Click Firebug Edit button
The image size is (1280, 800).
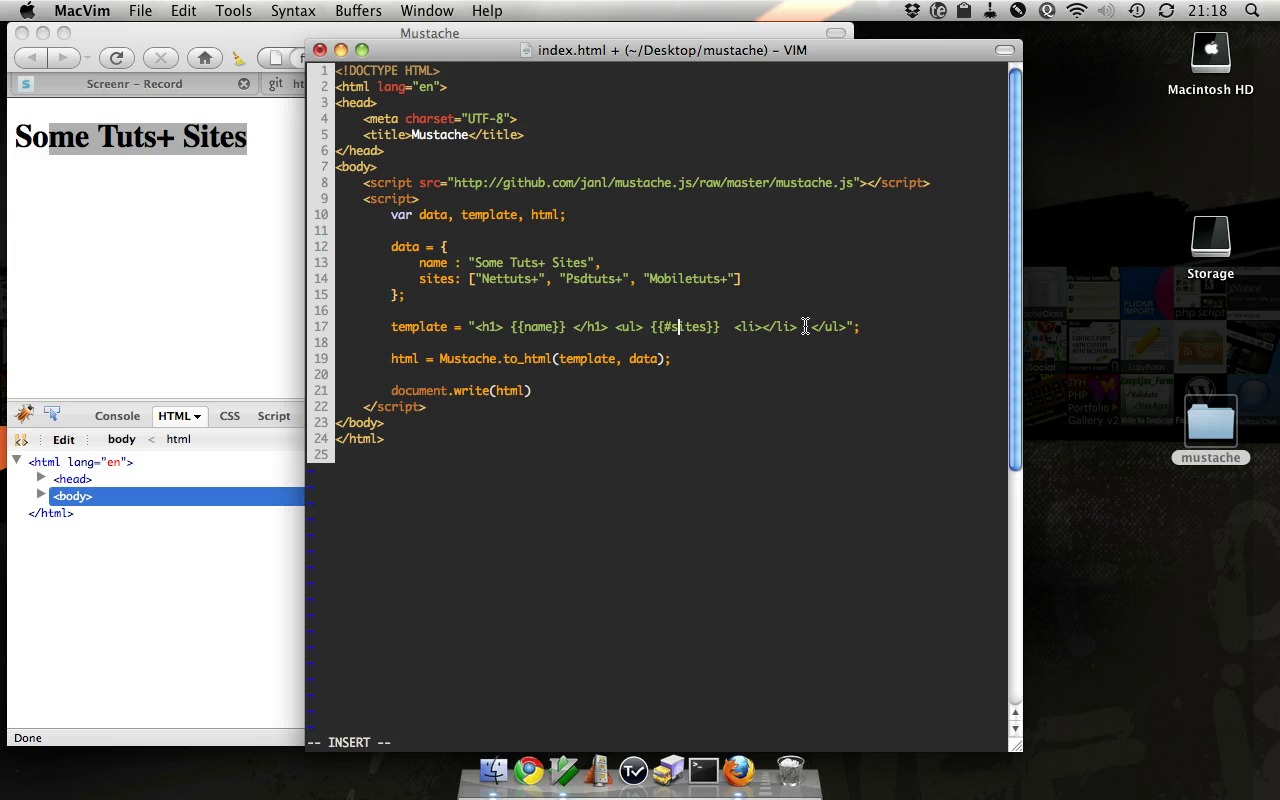tap(64, 440)
